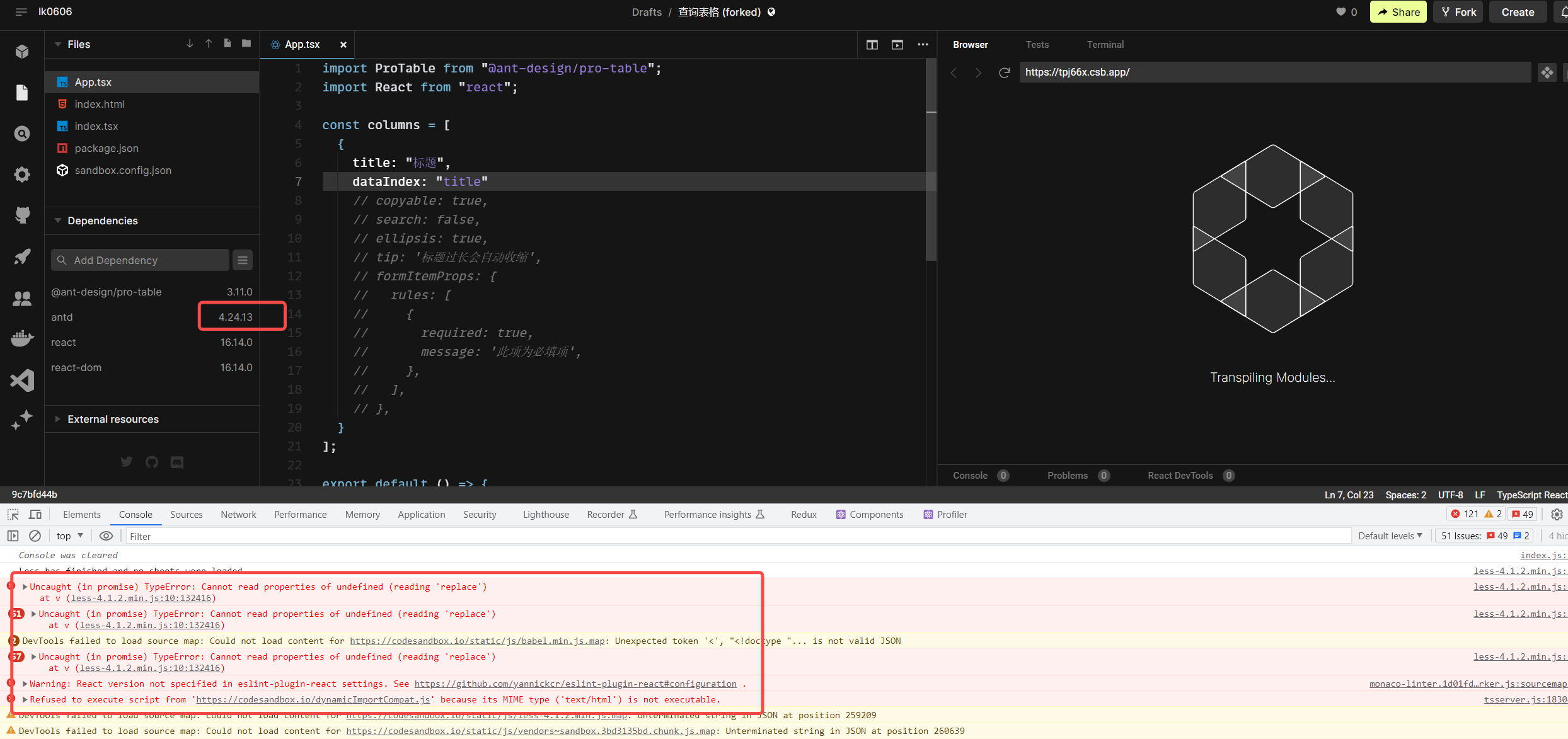Open the Docker container sidebar panel
1568x739 pixels.
[x=21, y=338]
